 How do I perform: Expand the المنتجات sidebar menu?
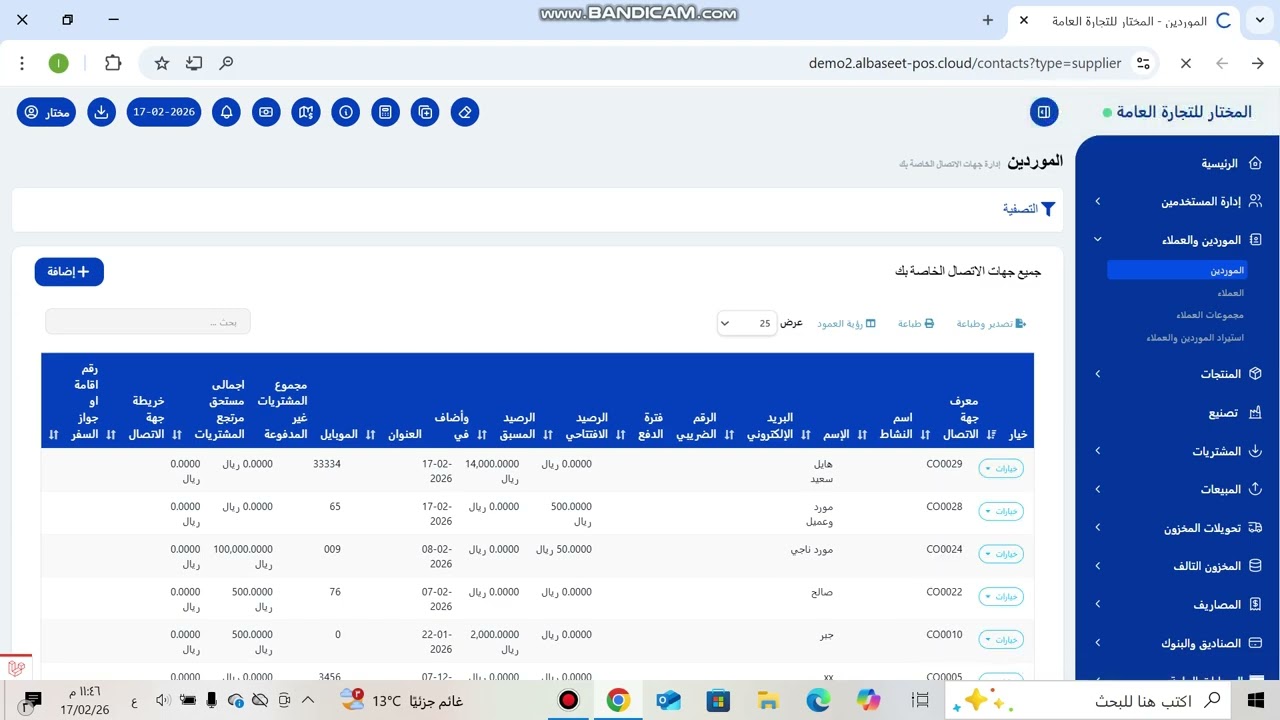[1178, 374]
